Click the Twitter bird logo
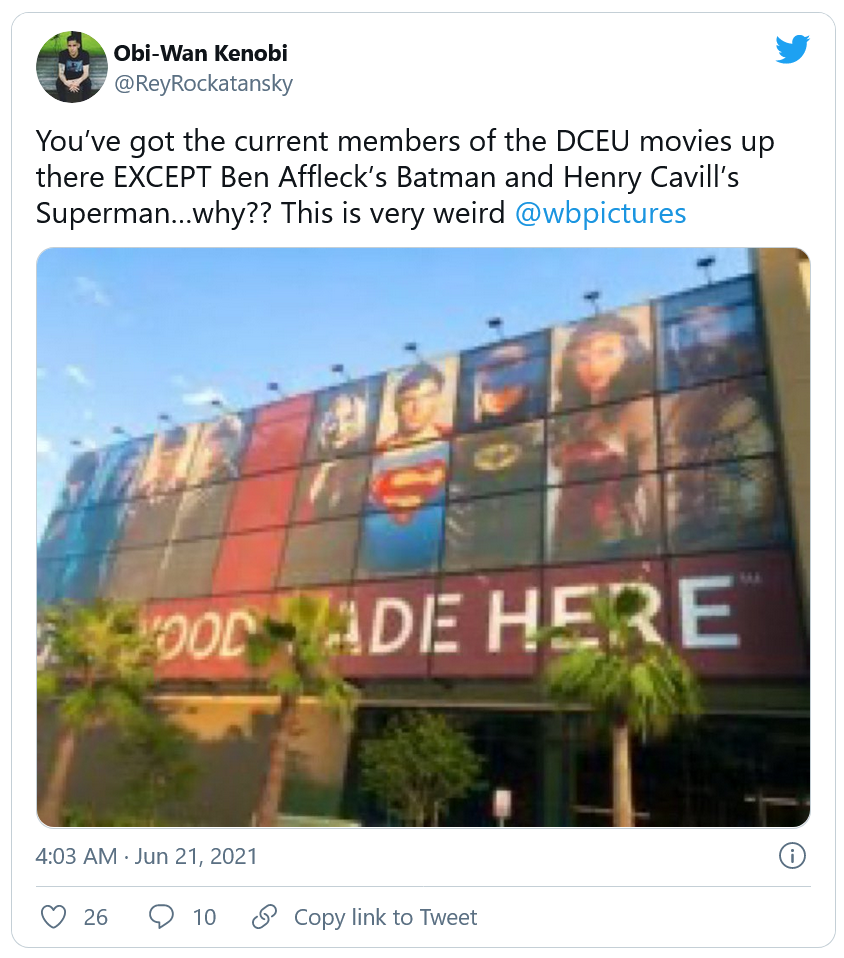Viewport: 844px width, 958px height. click(x=791, y=49)
